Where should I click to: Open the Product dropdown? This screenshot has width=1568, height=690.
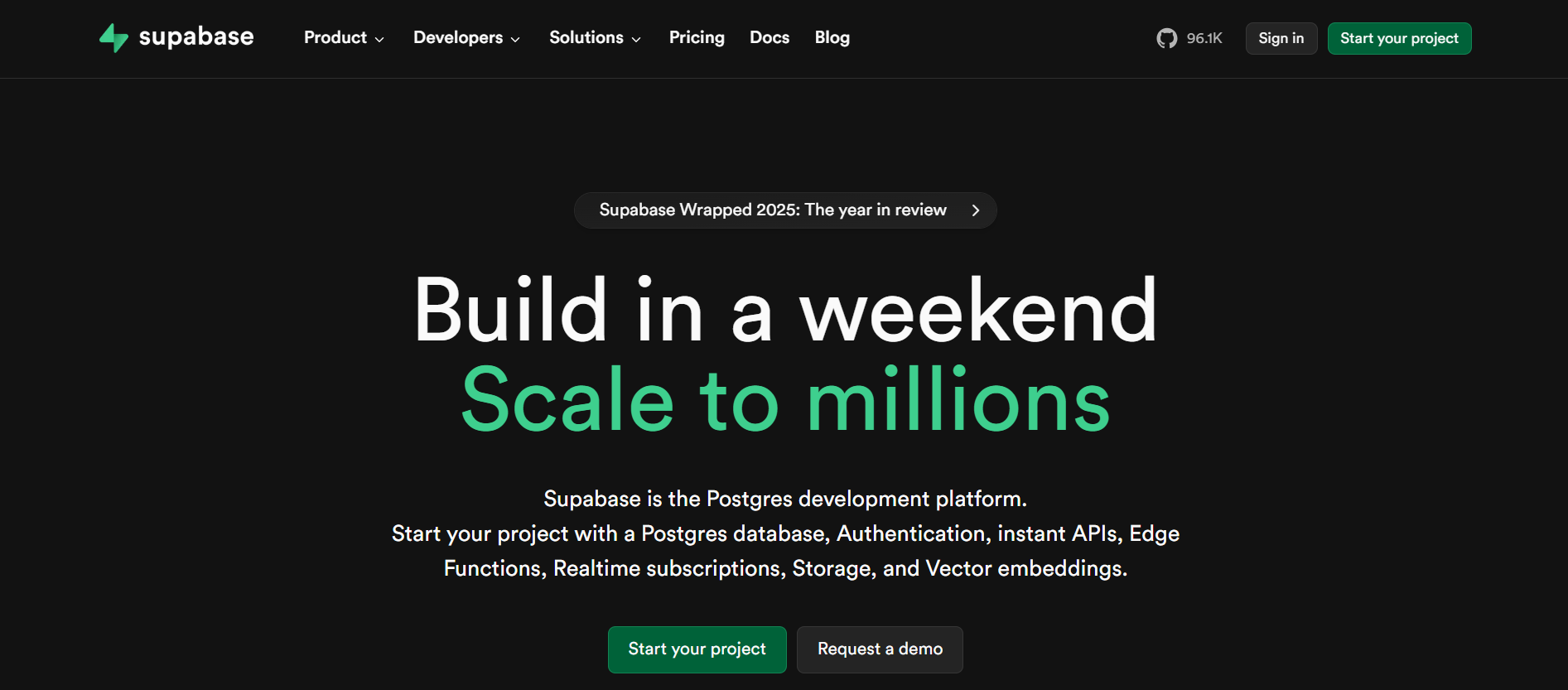[335, 37]
